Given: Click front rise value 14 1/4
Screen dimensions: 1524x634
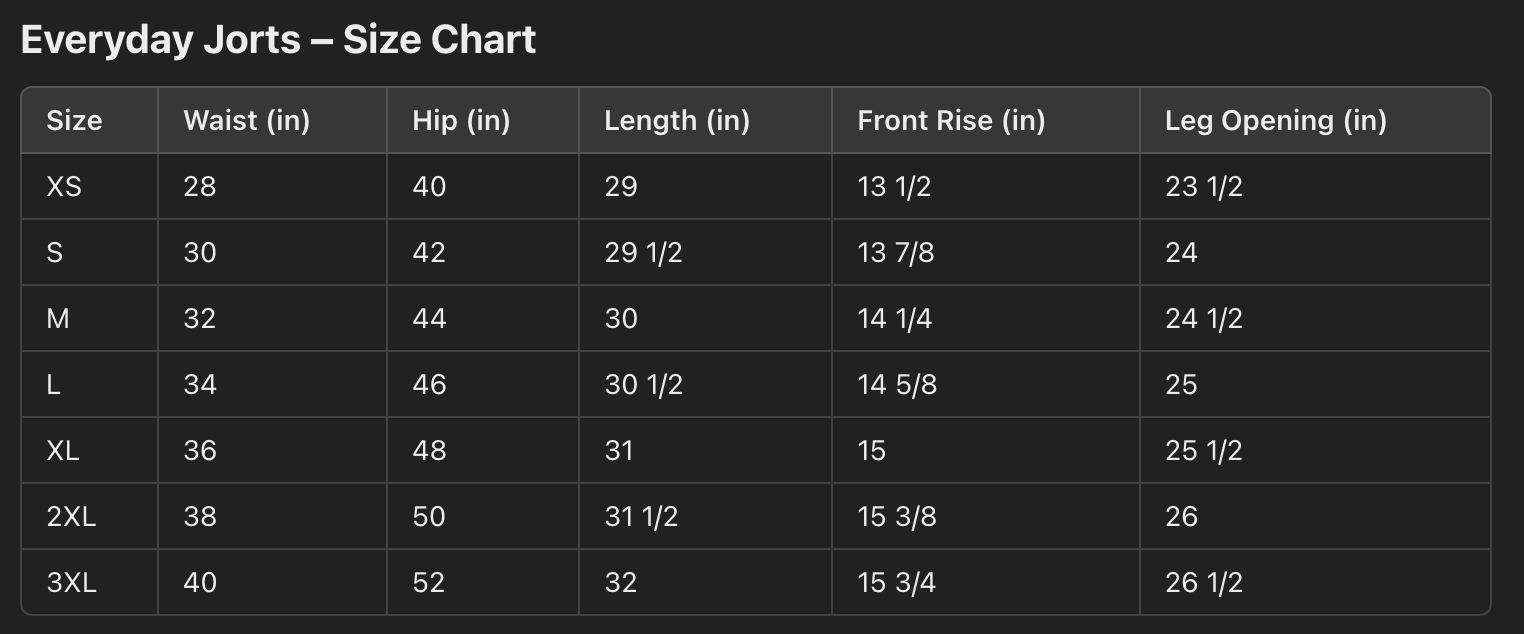Looking at the screenshot, I should [895, 318].
